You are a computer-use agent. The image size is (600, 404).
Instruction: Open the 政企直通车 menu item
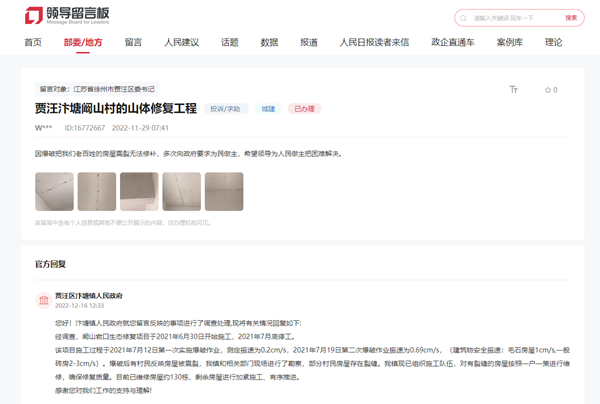click(453, 42)
